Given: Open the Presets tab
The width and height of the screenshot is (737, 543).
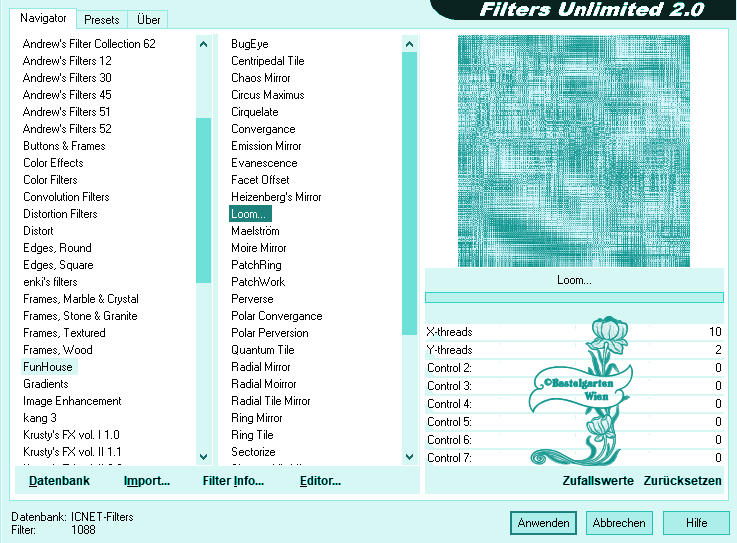Looking at the screenshot, I should tap(102, 20).
